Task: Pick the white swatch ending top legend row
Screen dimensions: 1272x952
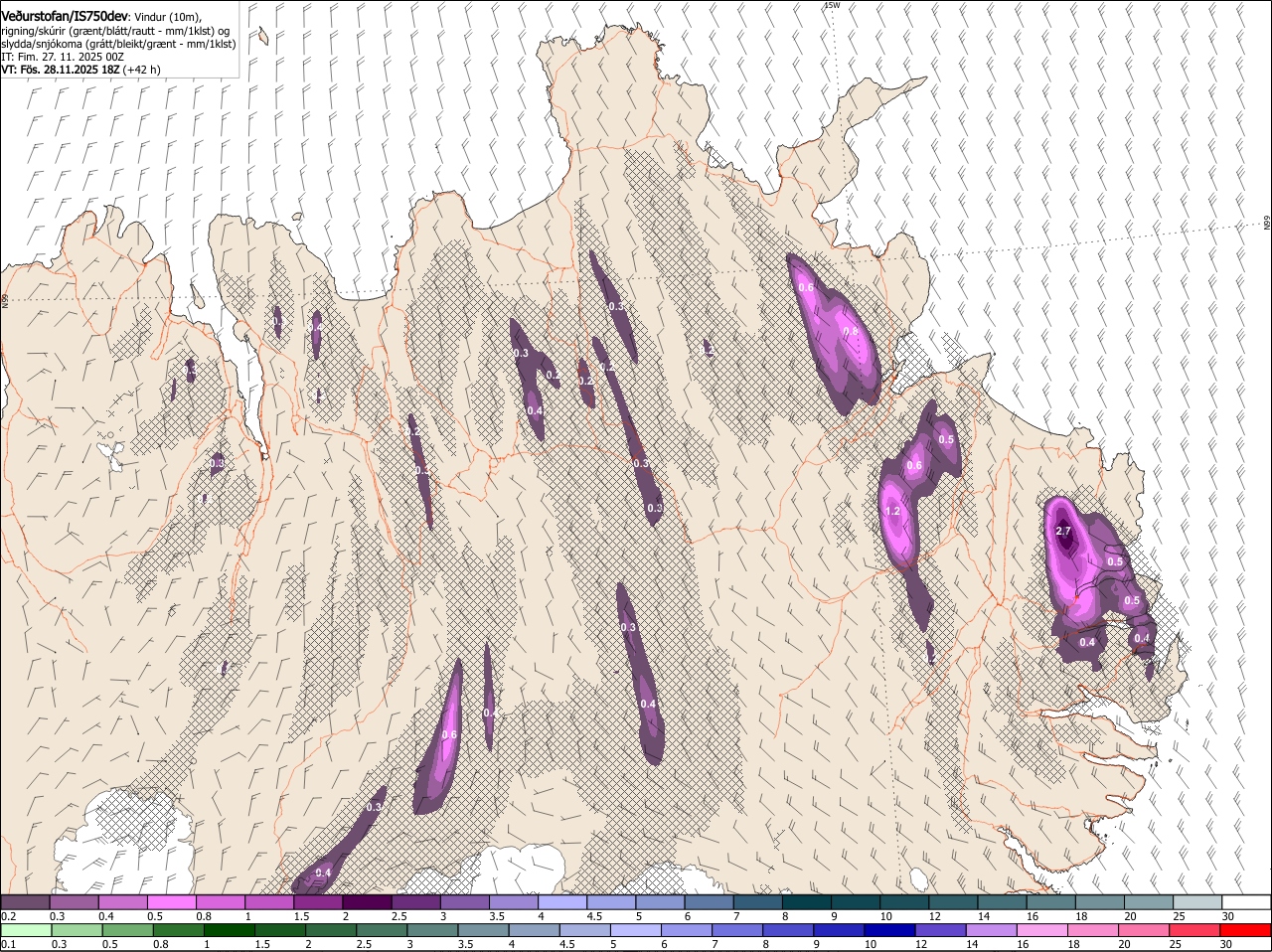Action: pos(1246,902)
